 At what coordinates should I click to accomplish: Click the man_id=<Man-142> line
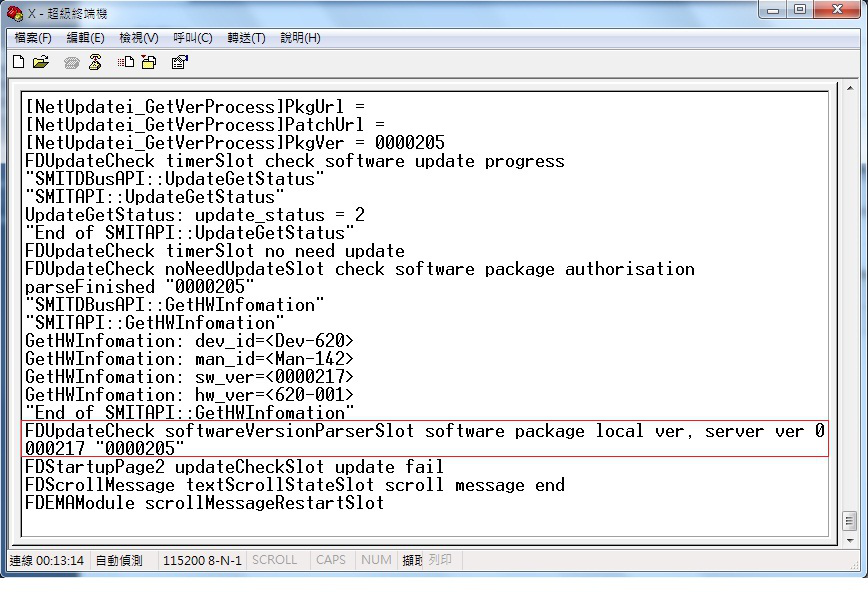[x=189, y=359]
